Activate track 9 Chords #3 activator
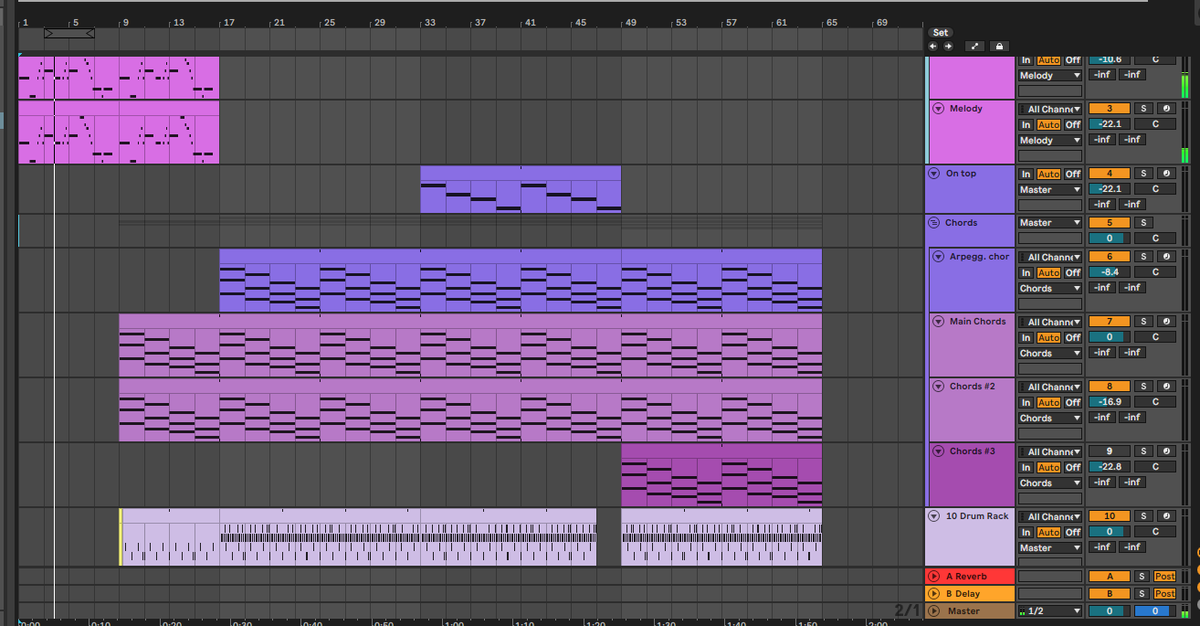Screen dimensions: 1200x626 tap(1109, 451)
